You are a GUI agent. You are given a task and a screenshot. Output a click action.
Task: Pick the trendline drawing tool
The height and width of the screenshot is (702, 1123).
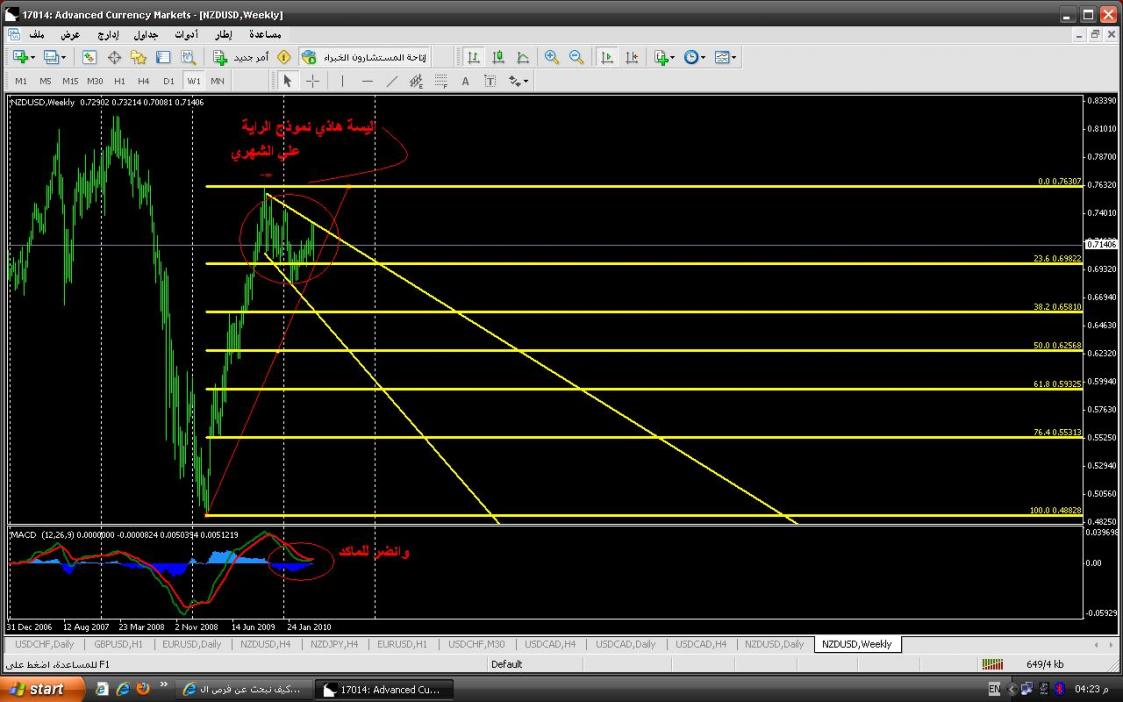tap(391, 81)
